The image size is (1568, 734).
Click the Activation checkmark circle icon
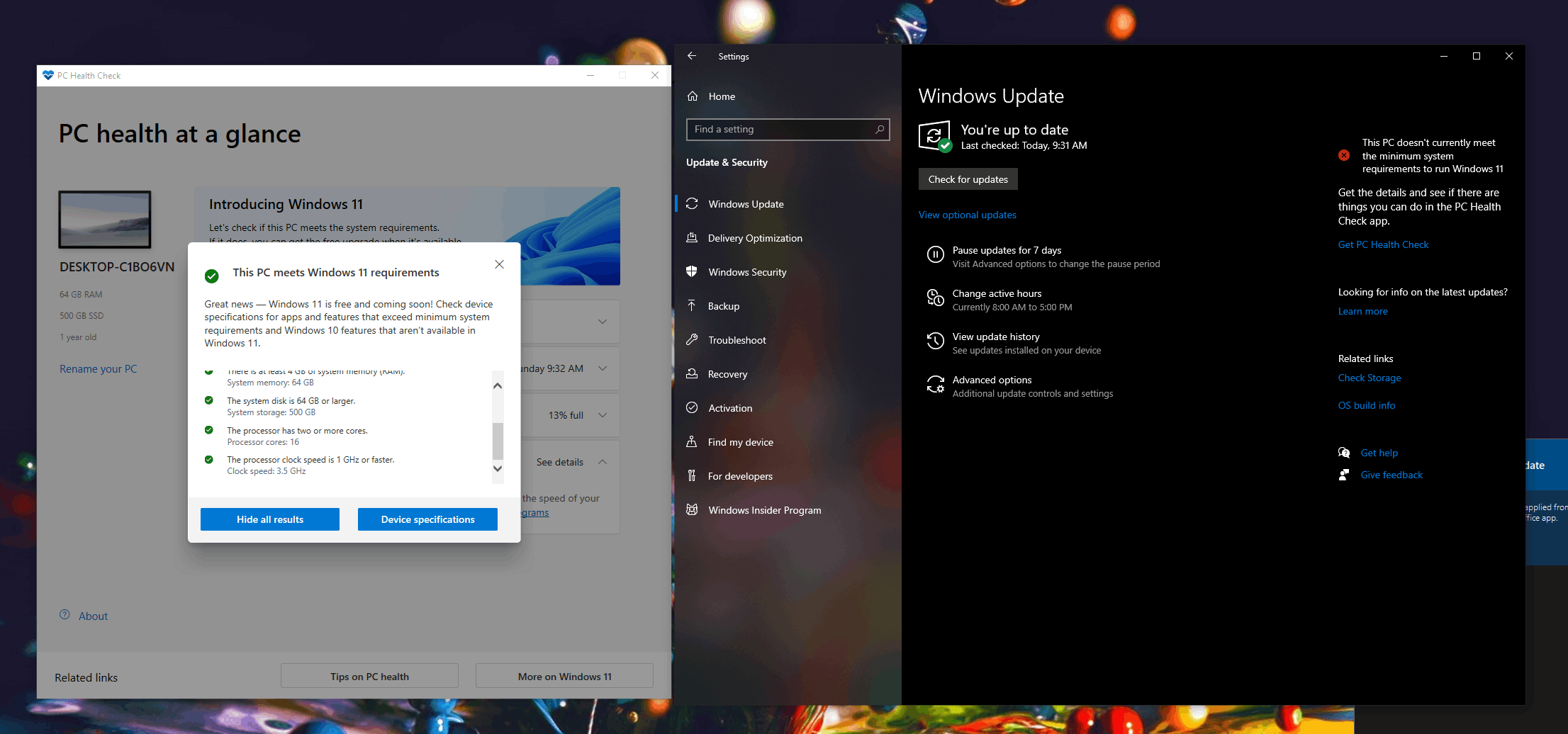pos(692,408)
